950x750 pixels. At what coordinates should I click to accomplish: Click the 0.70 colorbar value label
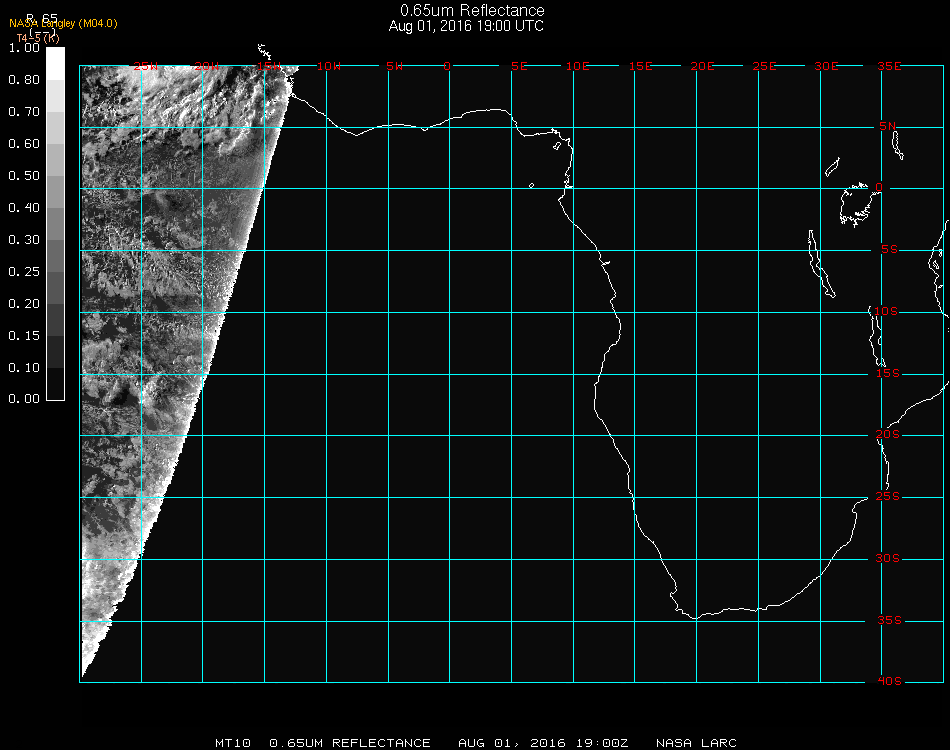click(24, 112)
